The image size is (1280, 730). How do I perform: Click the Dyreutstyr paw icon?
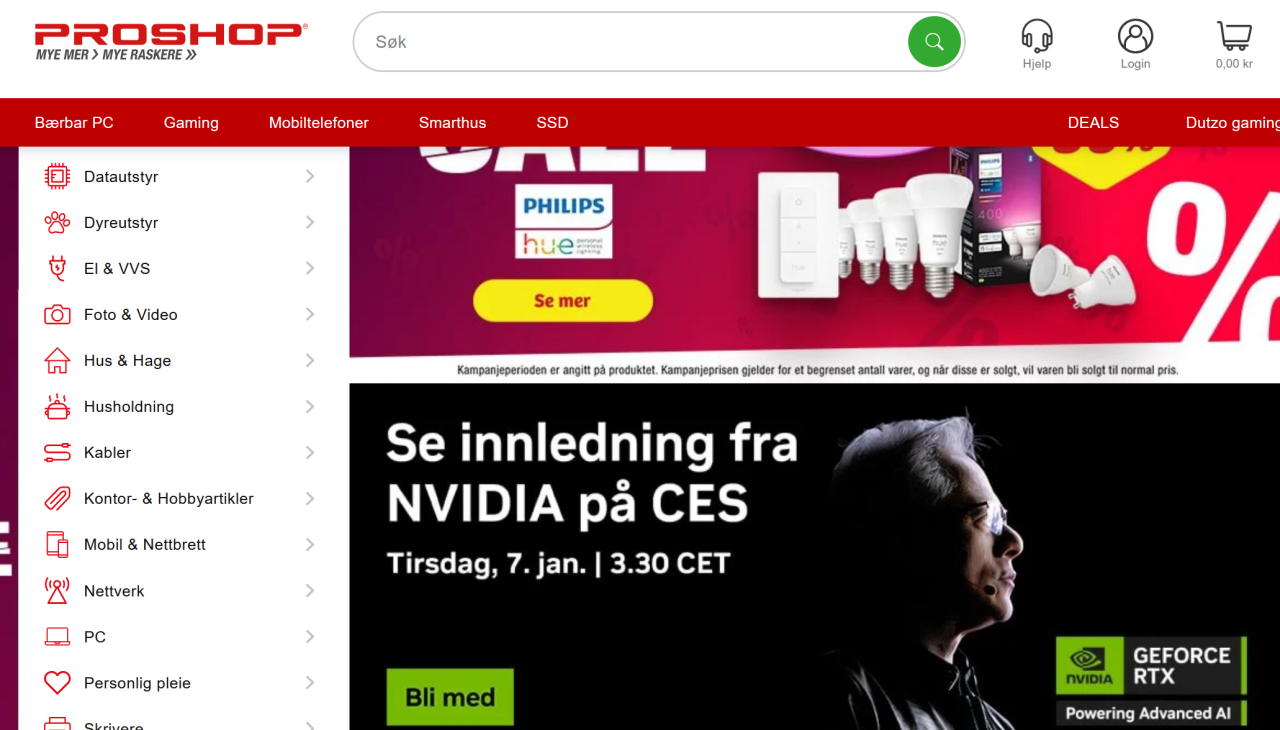pyautogui.click(x=57, y=223)
